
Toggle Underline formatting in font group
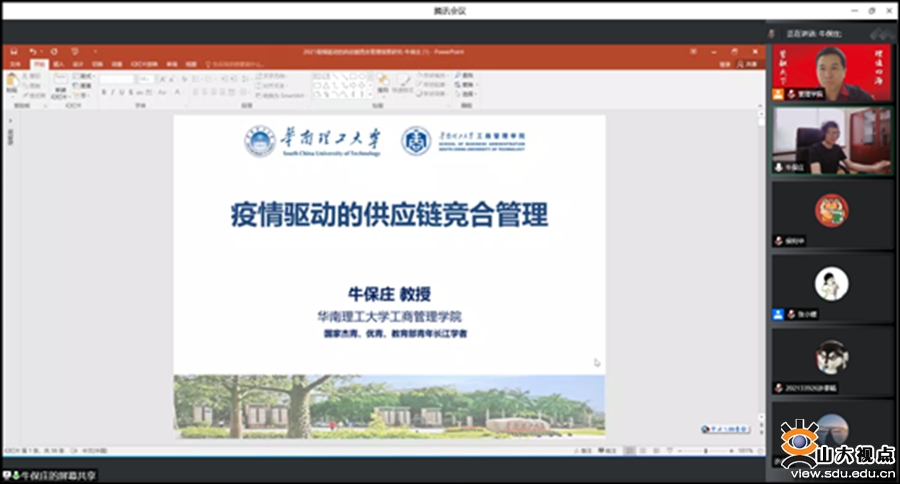121,92
